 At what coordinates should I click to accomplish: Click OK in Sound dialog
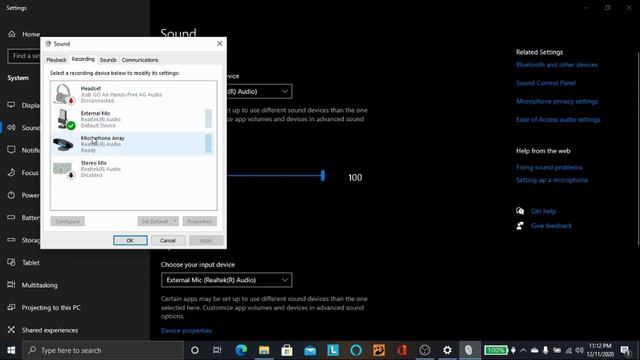(130, 240)
